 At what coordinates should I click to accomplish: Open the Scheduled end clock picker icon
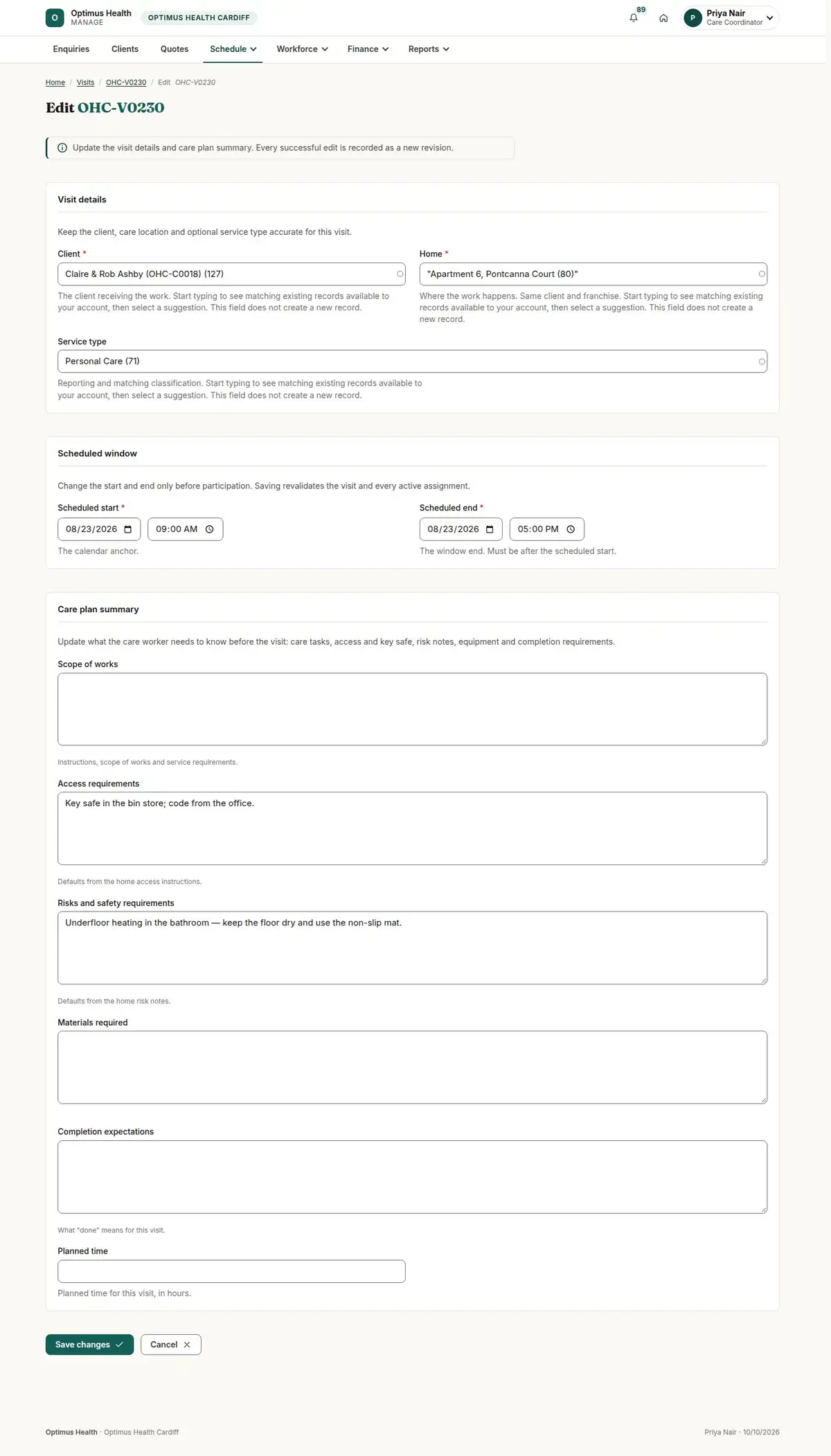571,529
